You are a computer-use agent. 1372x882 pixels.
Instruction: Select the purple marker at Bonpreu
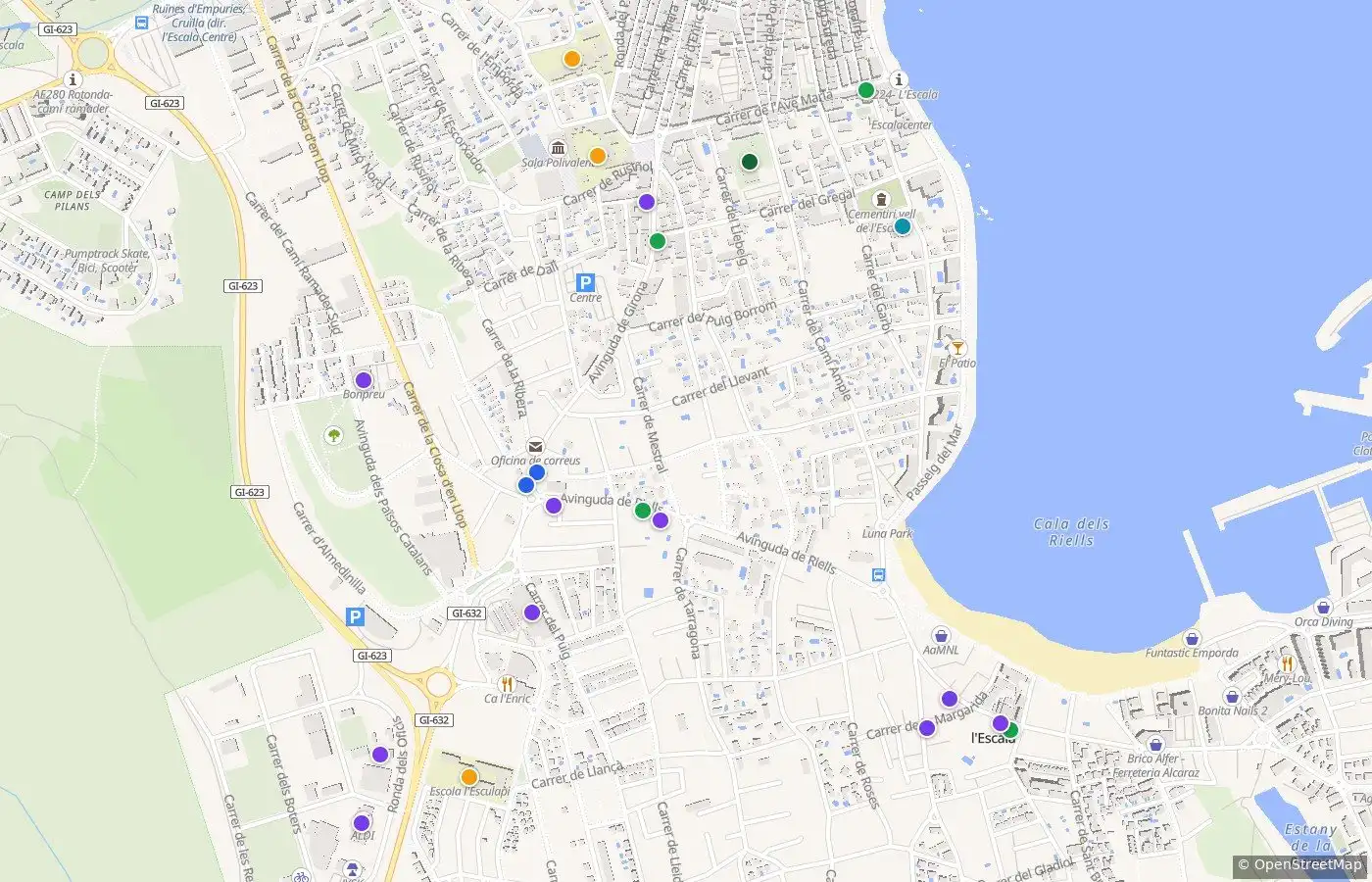pyautogui.click(x=364, y=380)
